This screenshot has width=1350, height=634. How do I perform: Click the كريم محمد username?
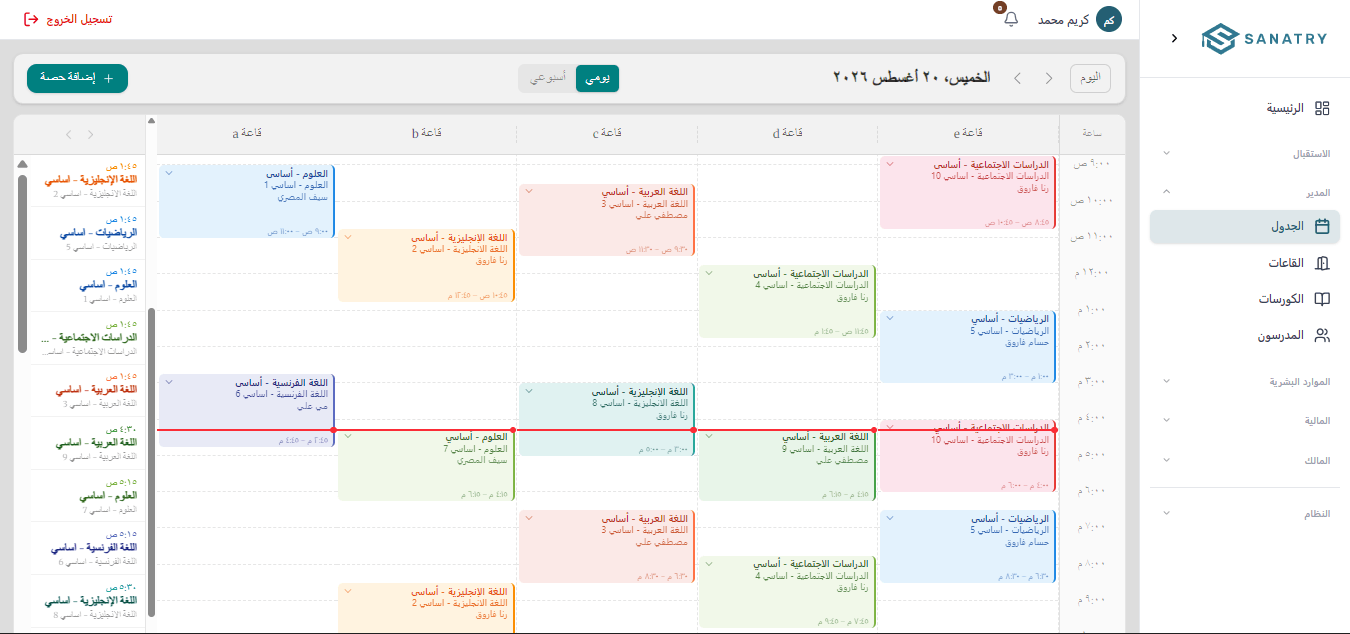coord(1063,20)
